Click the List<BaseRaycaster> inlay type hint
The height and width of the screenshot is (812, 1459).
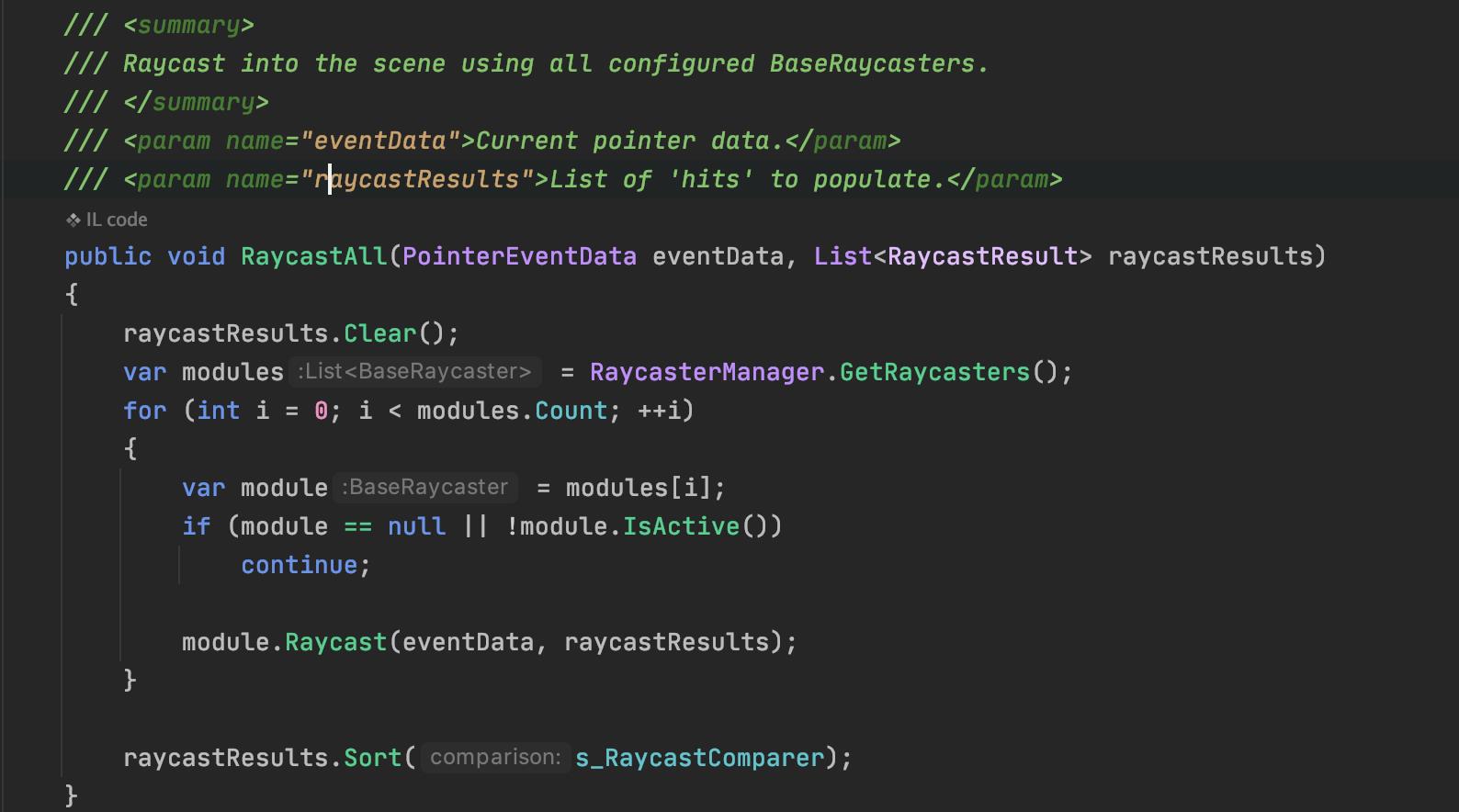414,371
